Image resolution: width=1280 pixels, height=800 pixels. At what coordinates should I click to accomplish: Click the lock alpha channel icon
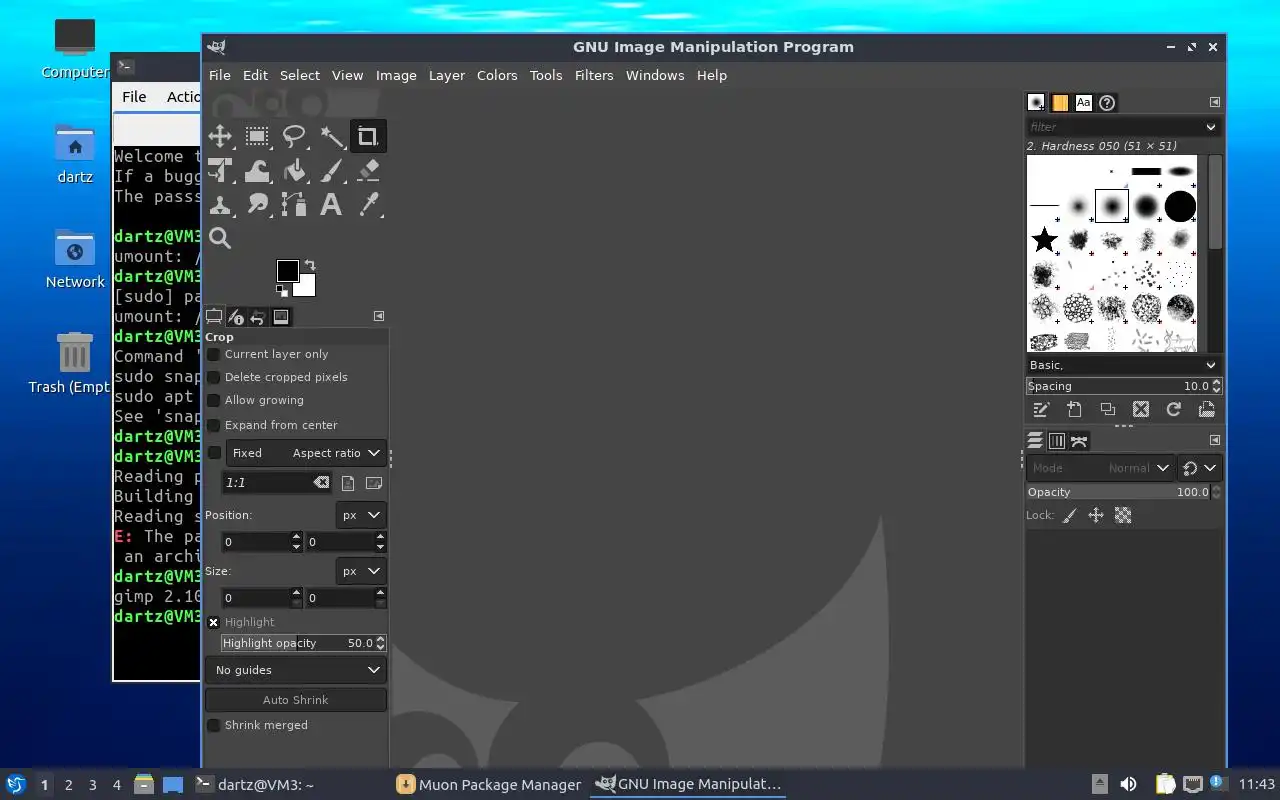point(1123,515)
